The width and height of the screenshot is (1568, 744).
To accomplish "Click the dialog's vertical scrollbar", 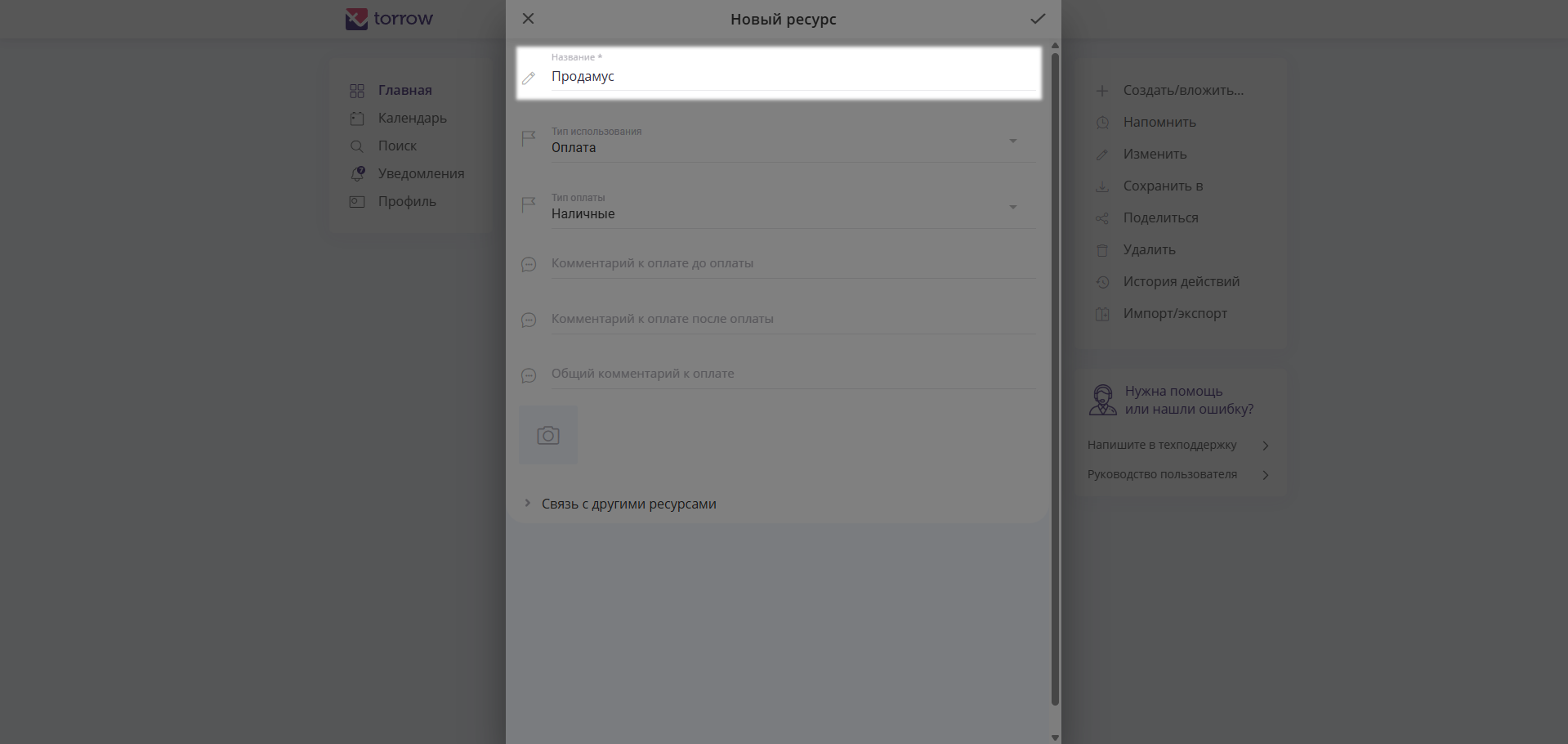I will pyautogui.click(x=1055, y=376).
